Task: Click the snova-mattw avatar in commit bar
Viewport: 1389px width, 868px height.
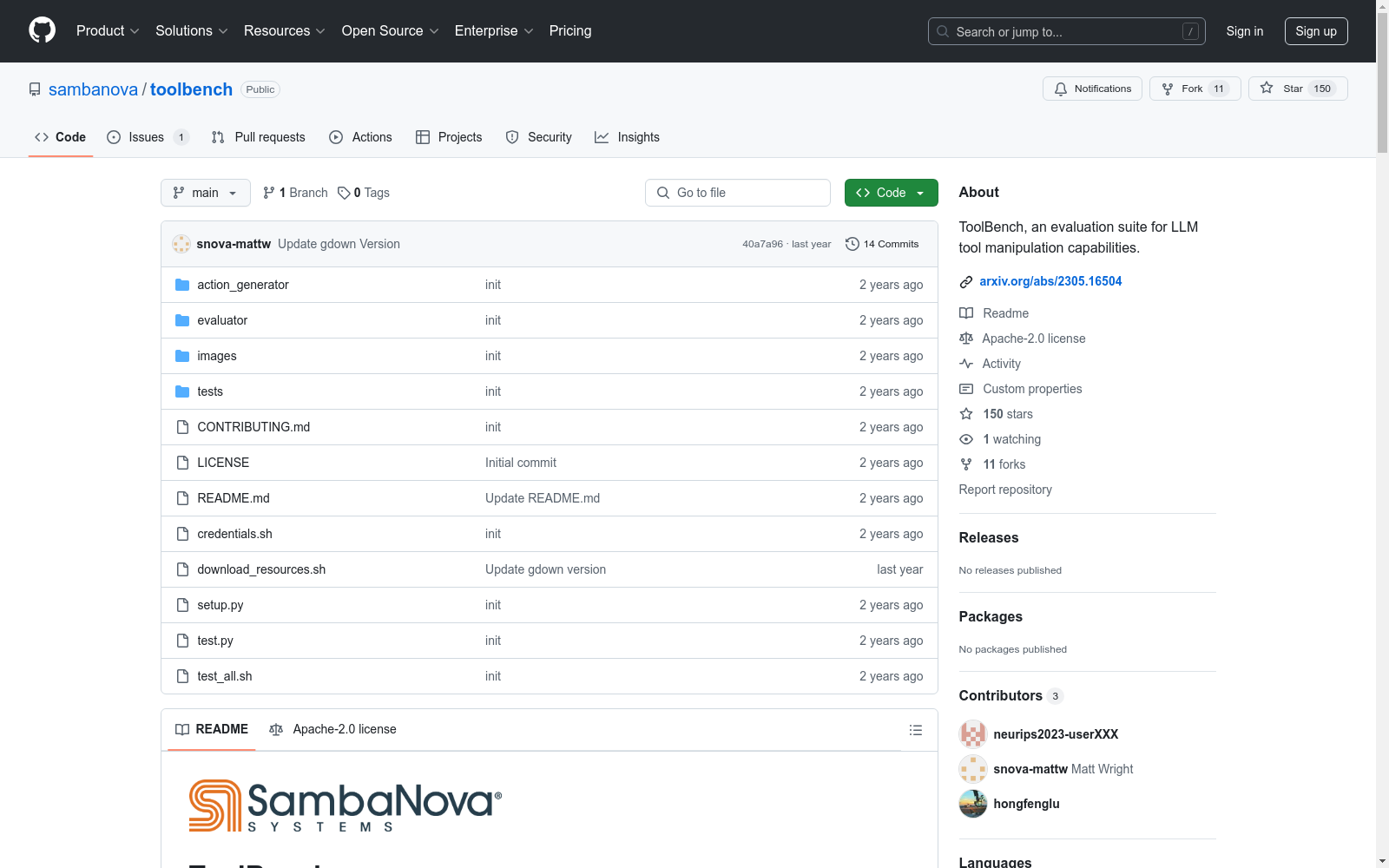Action: (x=181, y=244)
